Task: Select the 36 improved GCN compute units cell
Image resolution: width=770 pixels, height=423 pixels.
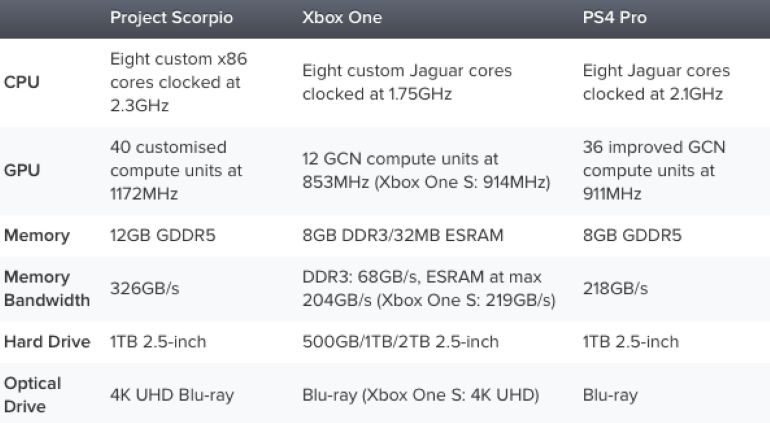Action: 654,170
